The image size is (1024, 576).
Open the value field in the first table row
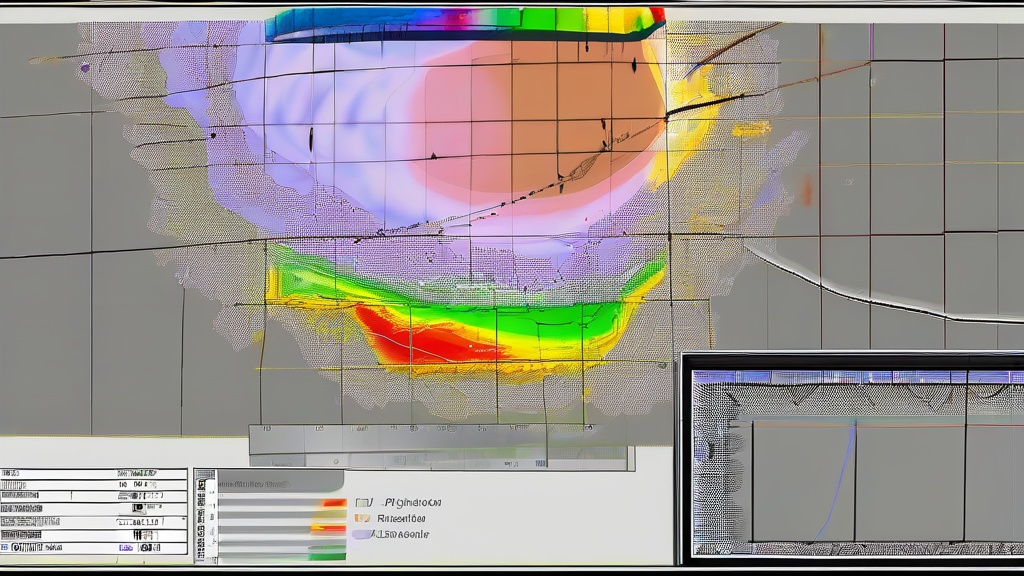point(137,472)
